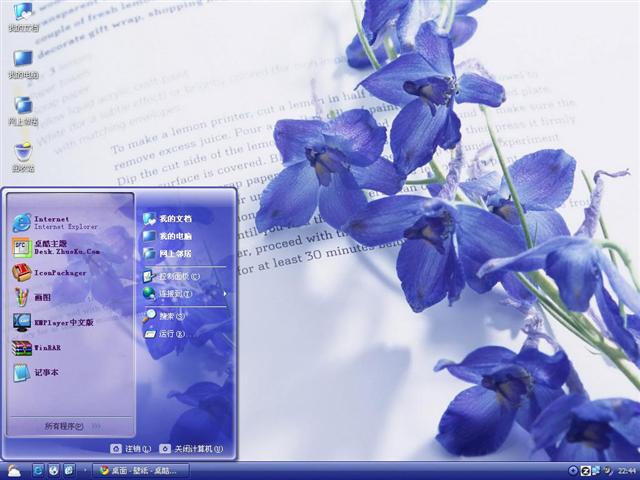
Task: Select 我的文档 desktop icon
Action: coord(23,17)
